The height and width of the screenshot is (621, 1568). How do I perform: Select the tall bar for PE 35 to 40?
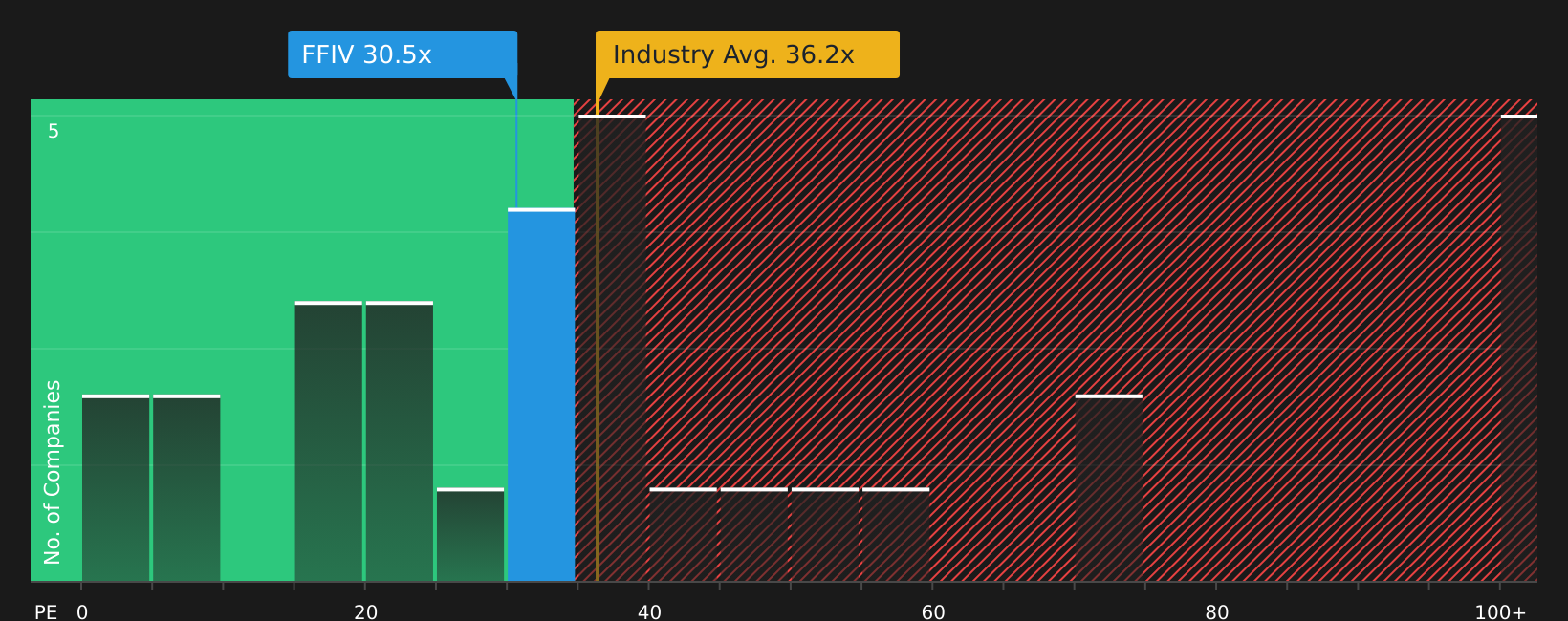click(612, 348)
